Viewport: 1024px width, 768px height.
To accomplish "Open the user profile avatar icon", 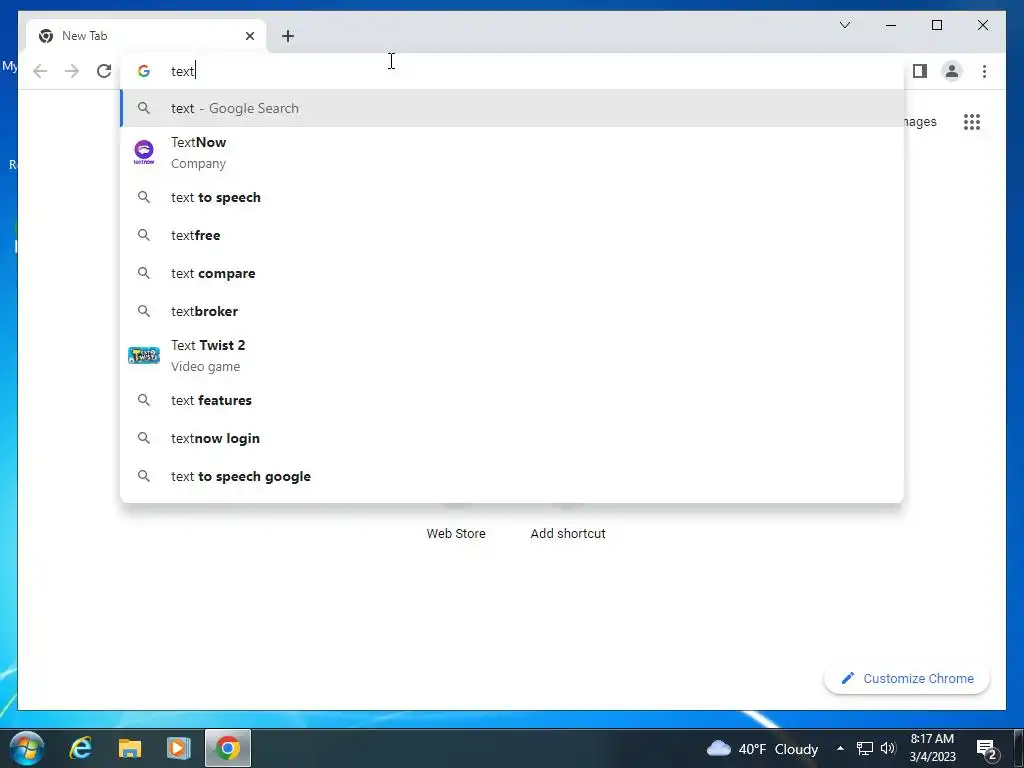I will tap(952, 71).
